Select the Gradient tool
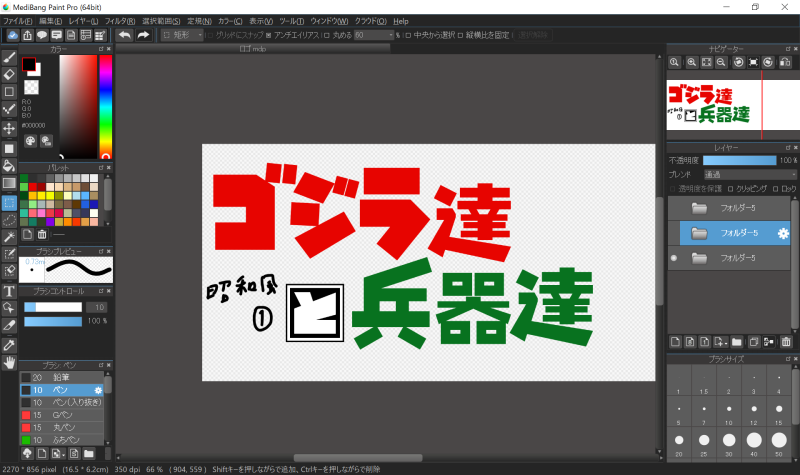800x475 pixels. coord(9,183)
